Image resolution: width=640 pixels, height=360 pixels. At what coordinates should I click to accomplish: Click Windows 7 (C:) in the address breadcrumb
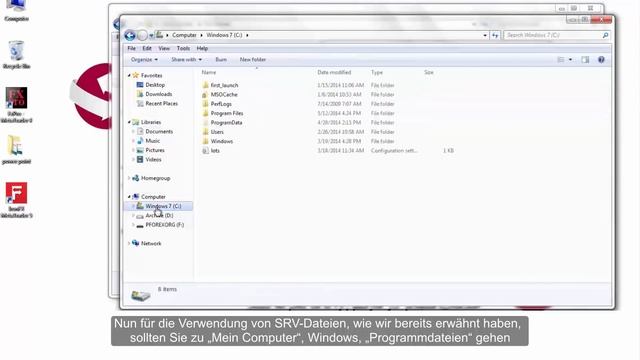224,36
